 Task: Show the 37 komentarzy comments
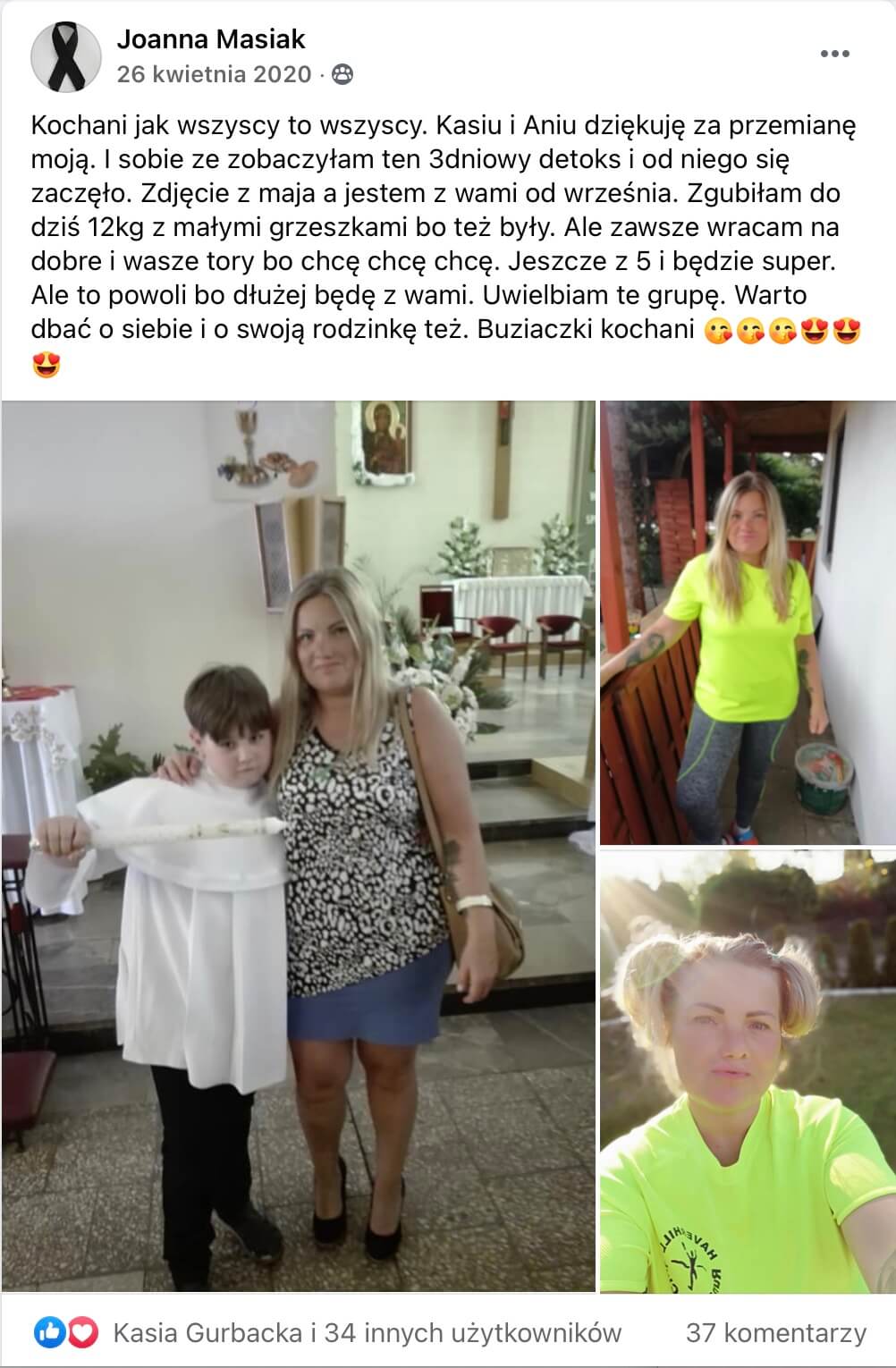click(776, 1333)
